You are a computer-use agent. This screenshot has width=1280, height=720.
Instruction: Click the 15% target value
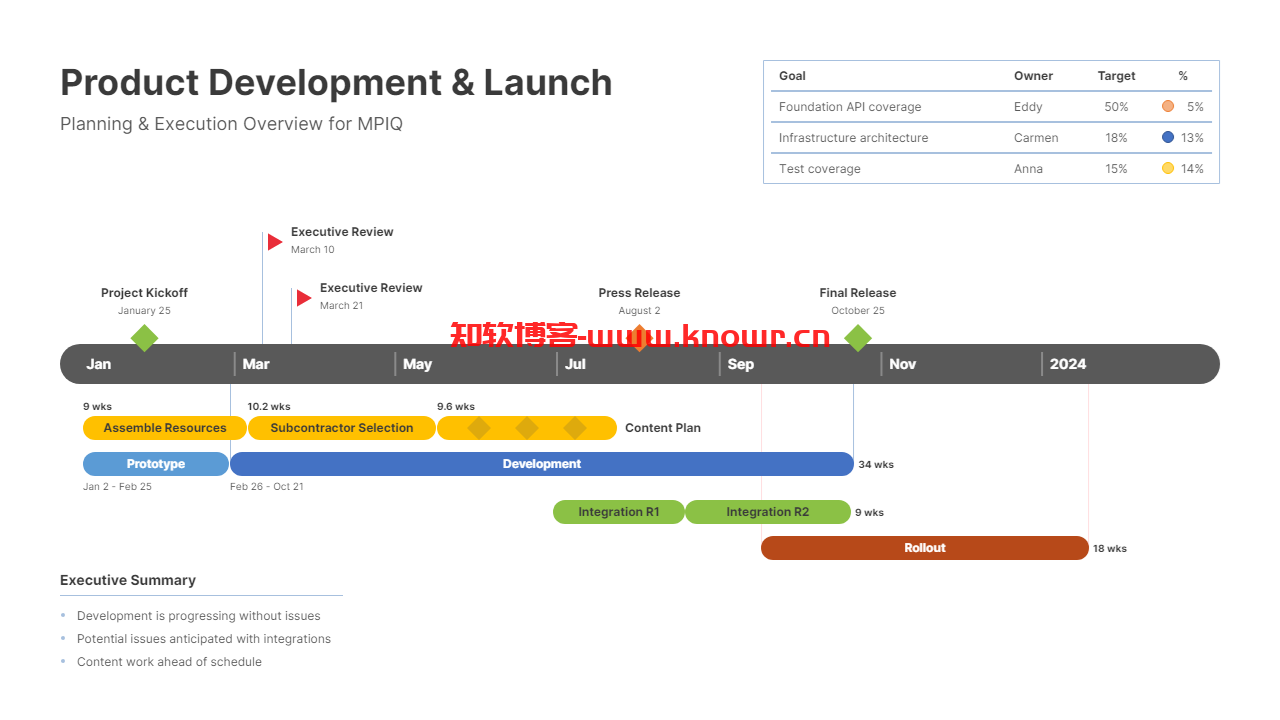pos(1117,169)
